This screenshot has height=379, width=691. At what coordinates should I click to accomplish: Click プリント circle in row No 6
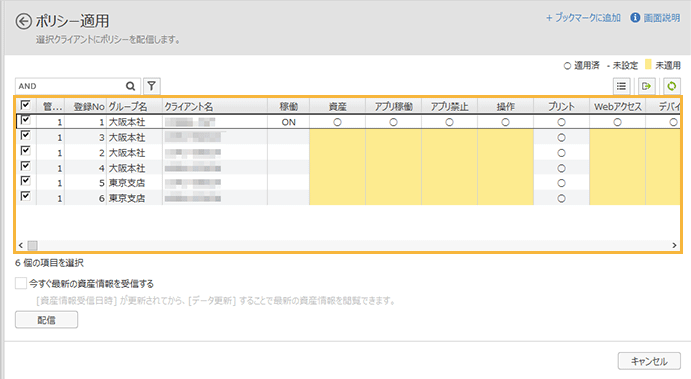[x=561, y=198]
